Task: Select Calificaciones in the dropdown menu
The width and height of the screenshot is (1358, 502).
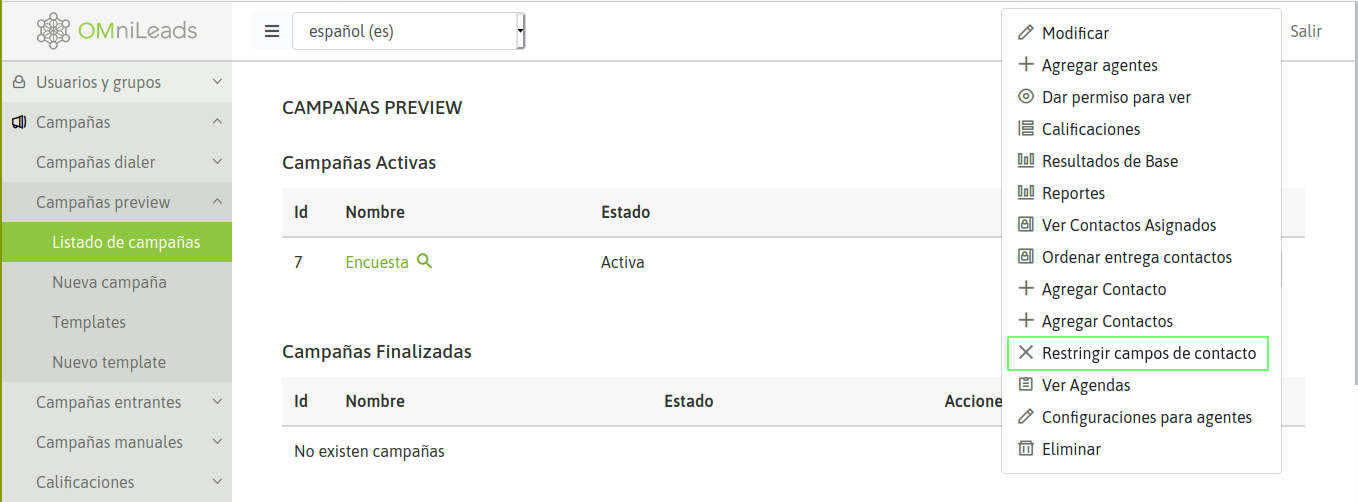Action: coord(1090,129)
